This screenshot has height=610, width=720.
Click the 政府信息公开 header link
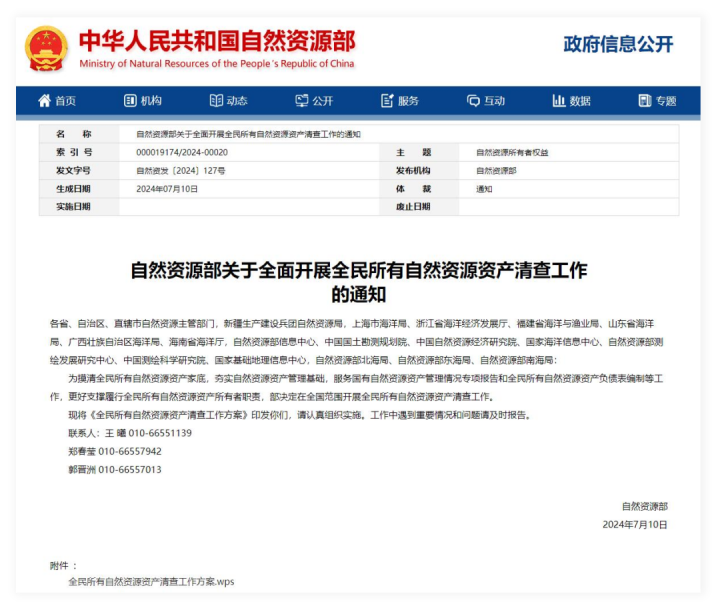(x=618, y=44)
